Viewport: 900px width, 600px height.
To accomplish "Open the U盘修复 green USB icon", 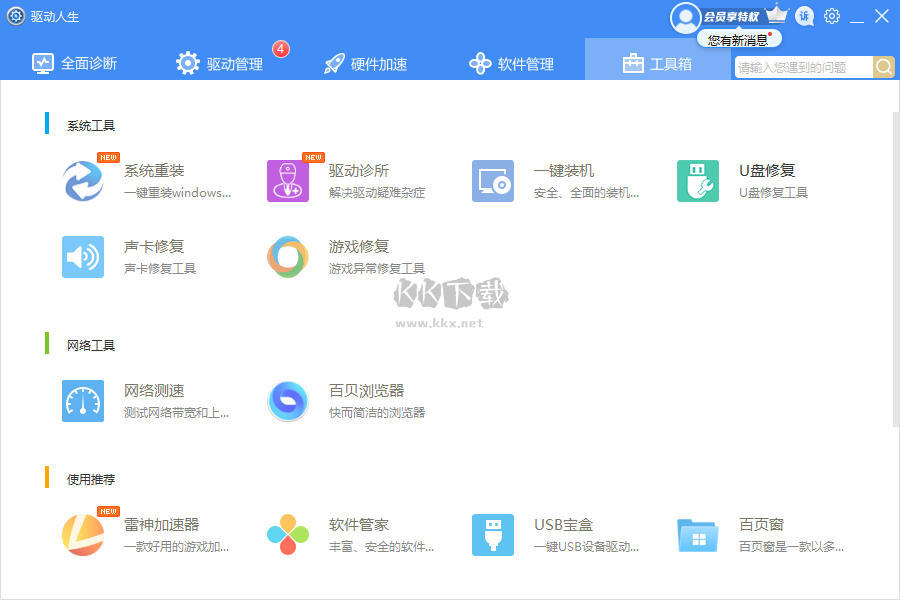I will pos(698,181).
